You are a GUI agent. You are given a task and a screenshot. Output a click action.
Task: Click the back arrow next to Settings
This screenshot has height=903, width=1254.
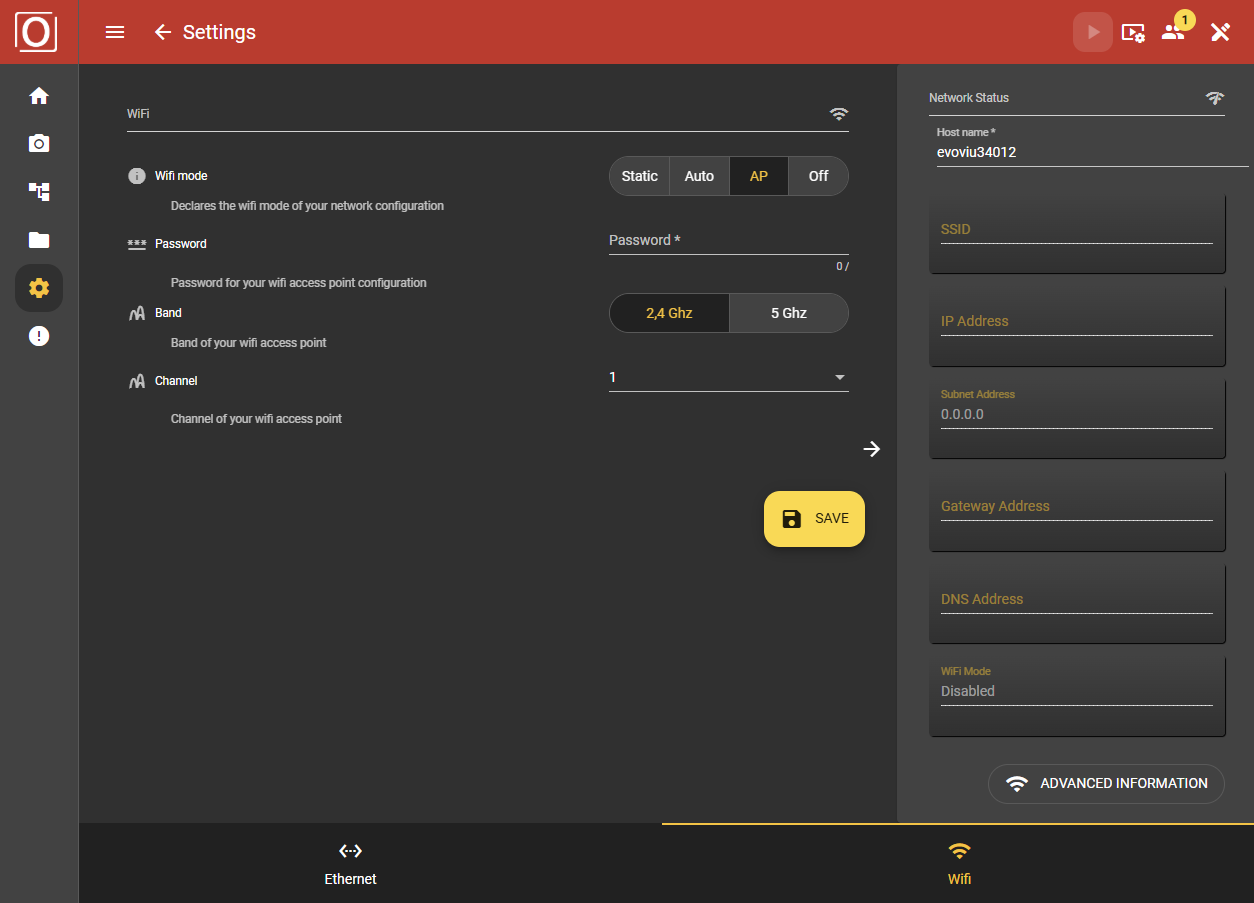tap(163, 32)
